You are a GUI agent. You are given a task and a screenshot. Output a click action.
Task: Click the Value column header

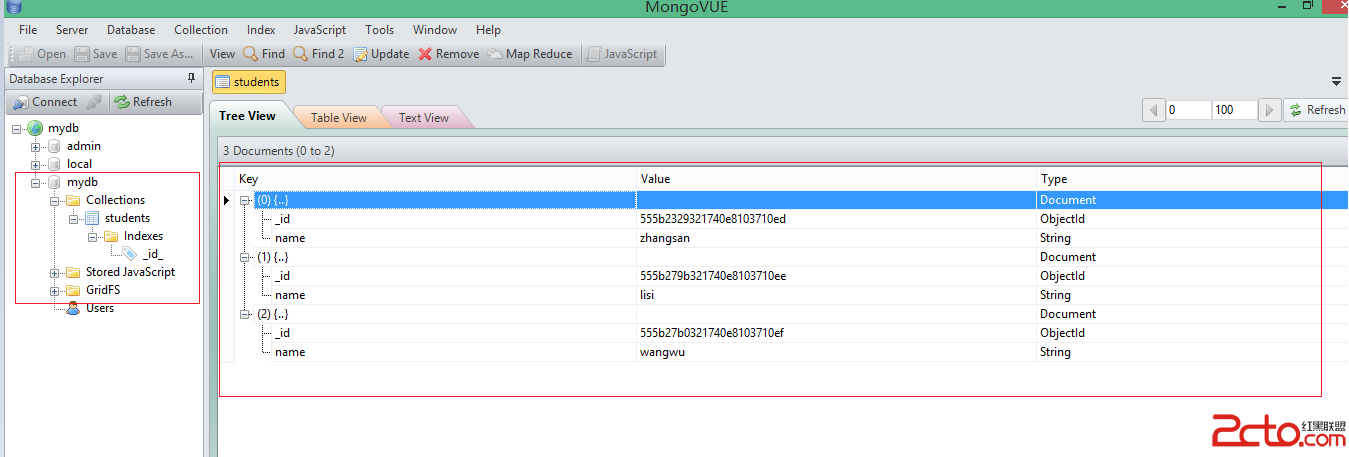point(836,179)
